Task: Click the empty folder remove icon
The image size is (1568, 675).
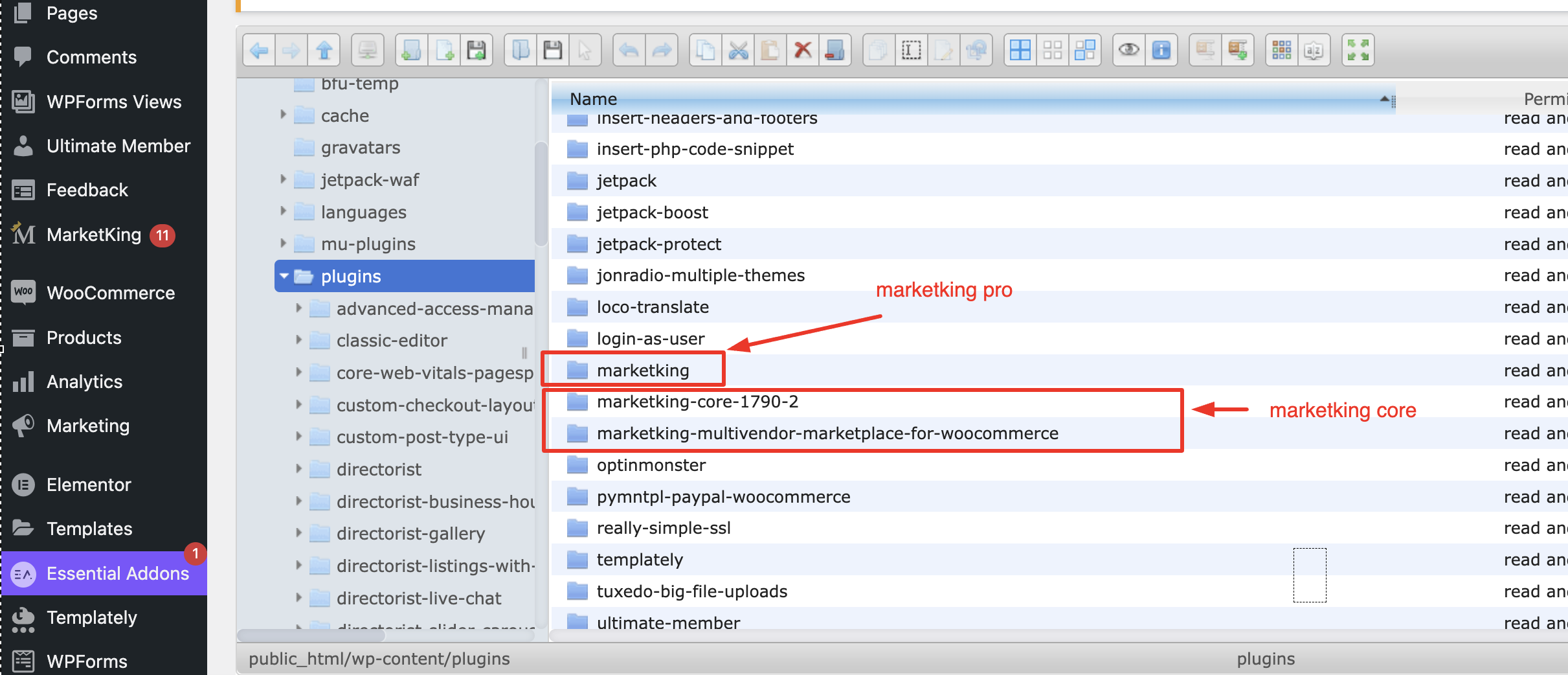Action: tap(835, 50)
